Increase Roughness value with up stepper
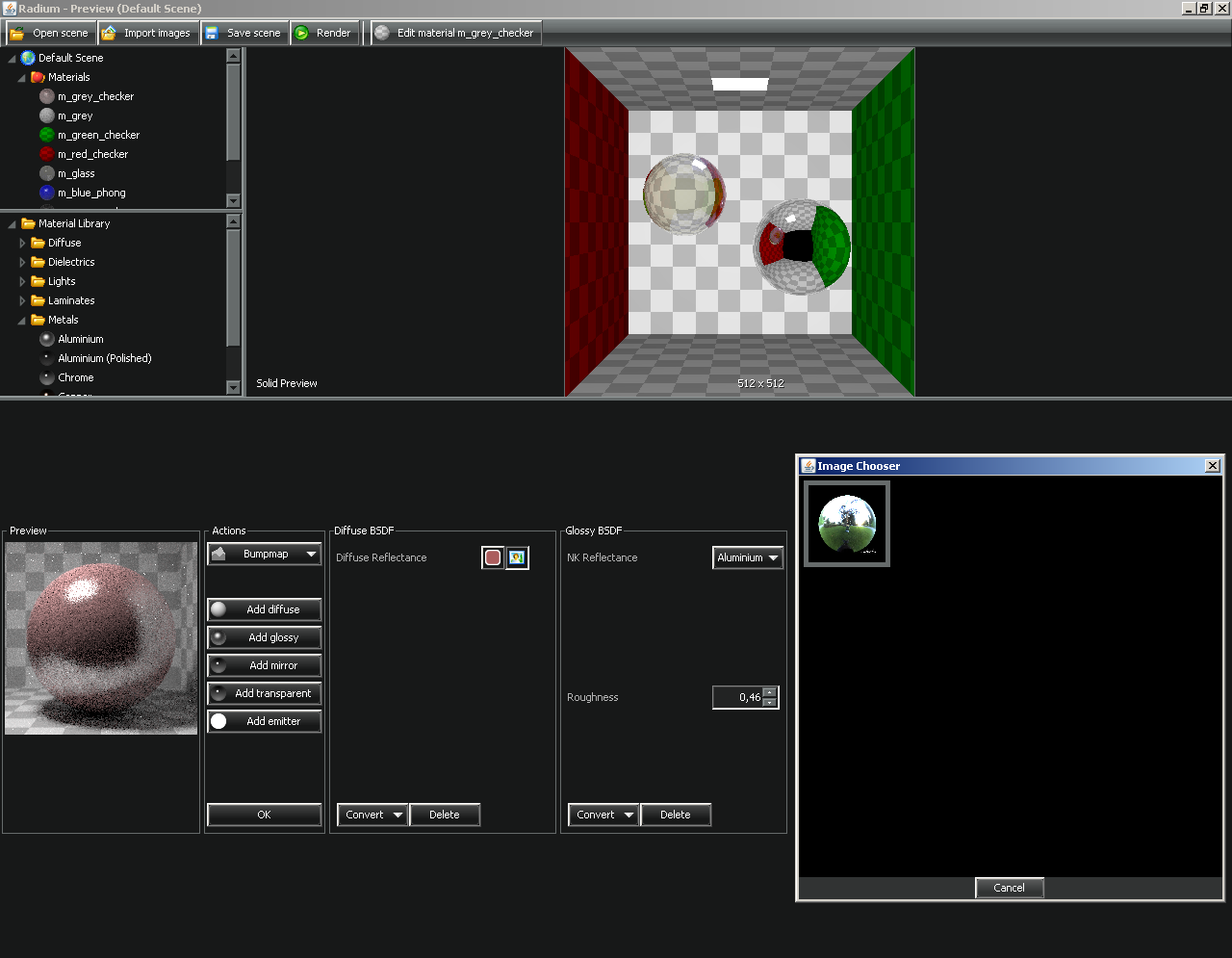 click(769, 692)
